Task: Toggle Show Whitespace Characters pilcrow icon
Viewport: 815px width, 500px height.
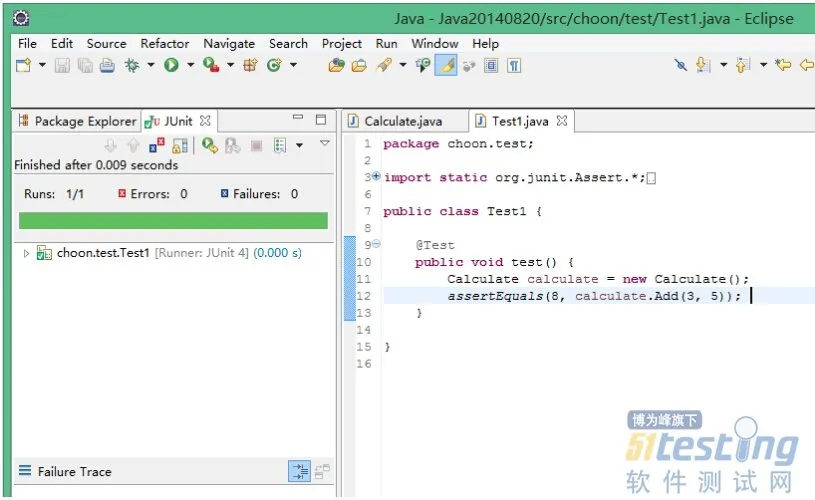Action: [514, 65]
